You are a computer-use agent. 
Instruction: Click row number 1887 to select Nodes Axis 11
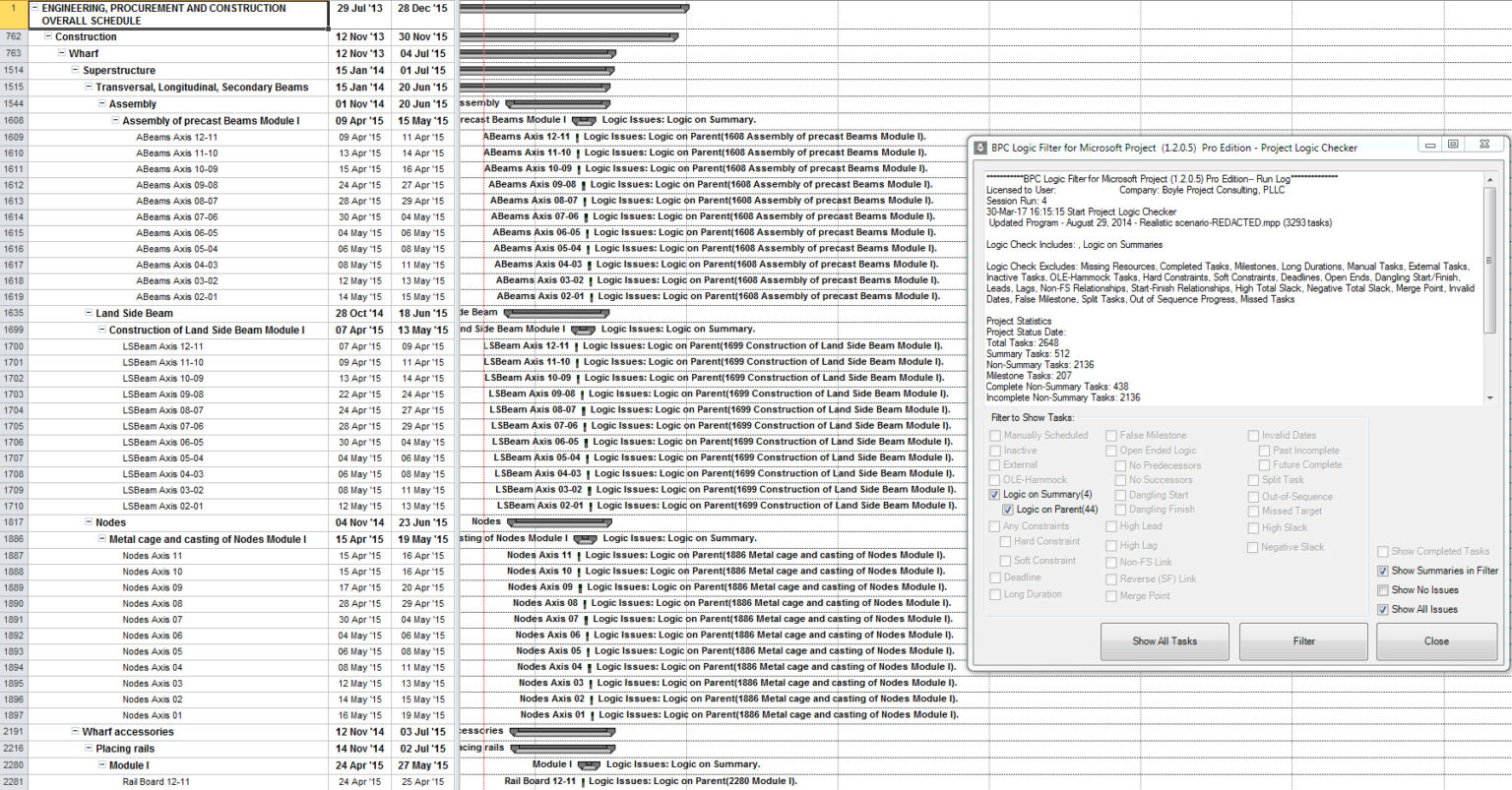point(13,554)
